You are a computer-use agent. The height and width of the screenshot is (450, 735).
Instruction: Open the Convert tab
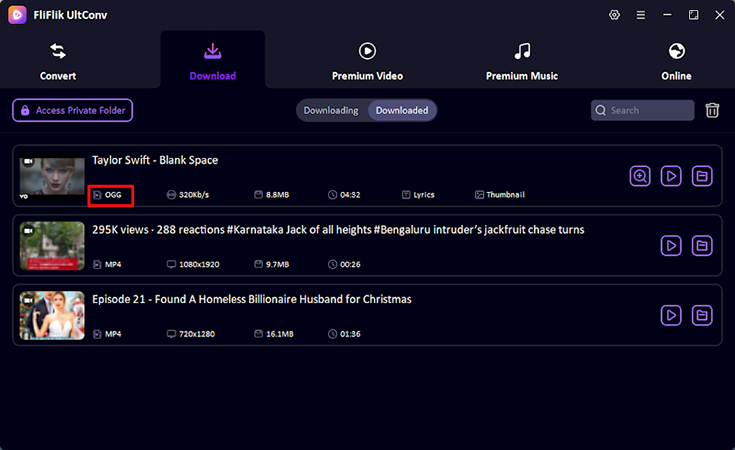pos(58,61)
